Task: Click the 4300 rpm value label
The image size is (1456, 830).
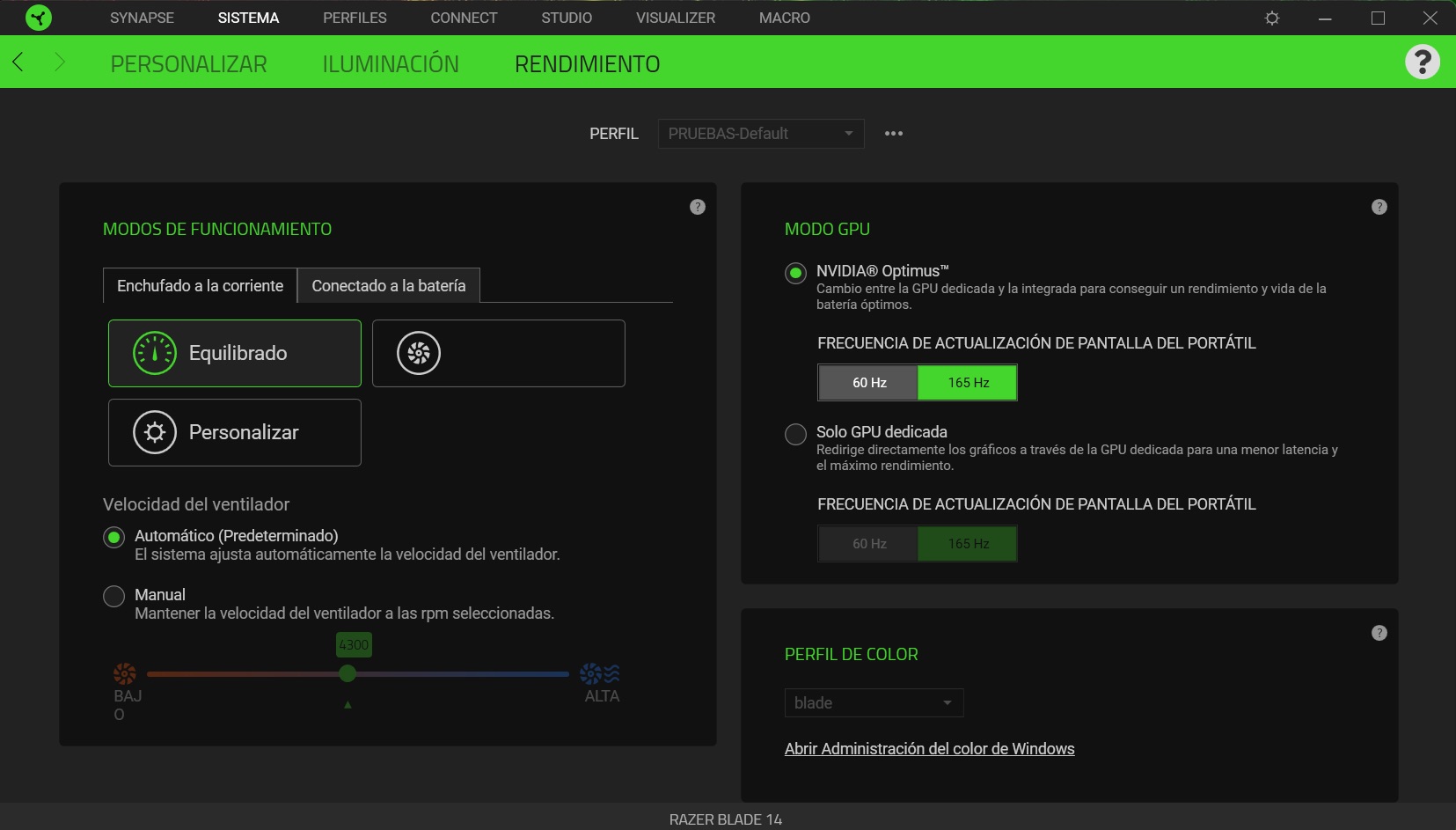Action: pos(354,645)
